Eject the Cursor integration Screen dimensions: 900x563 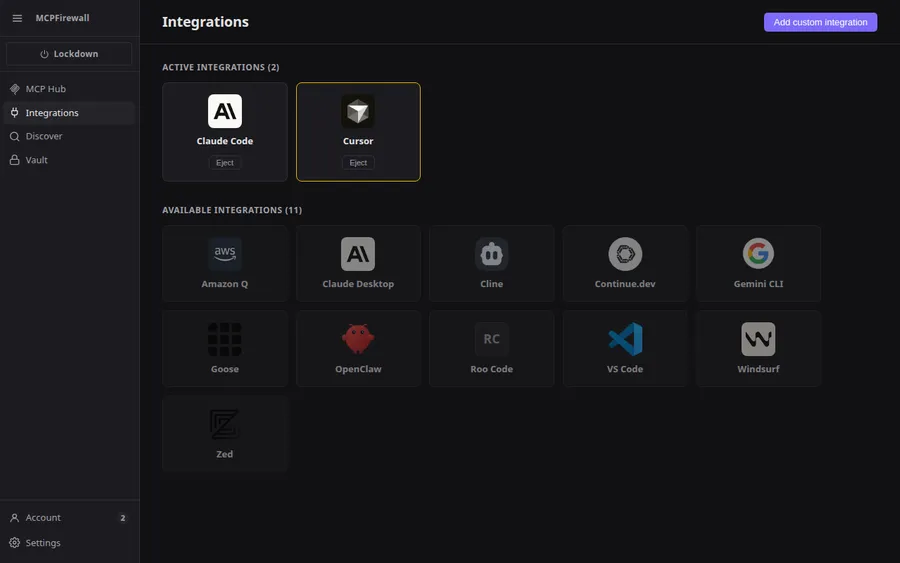358,163
